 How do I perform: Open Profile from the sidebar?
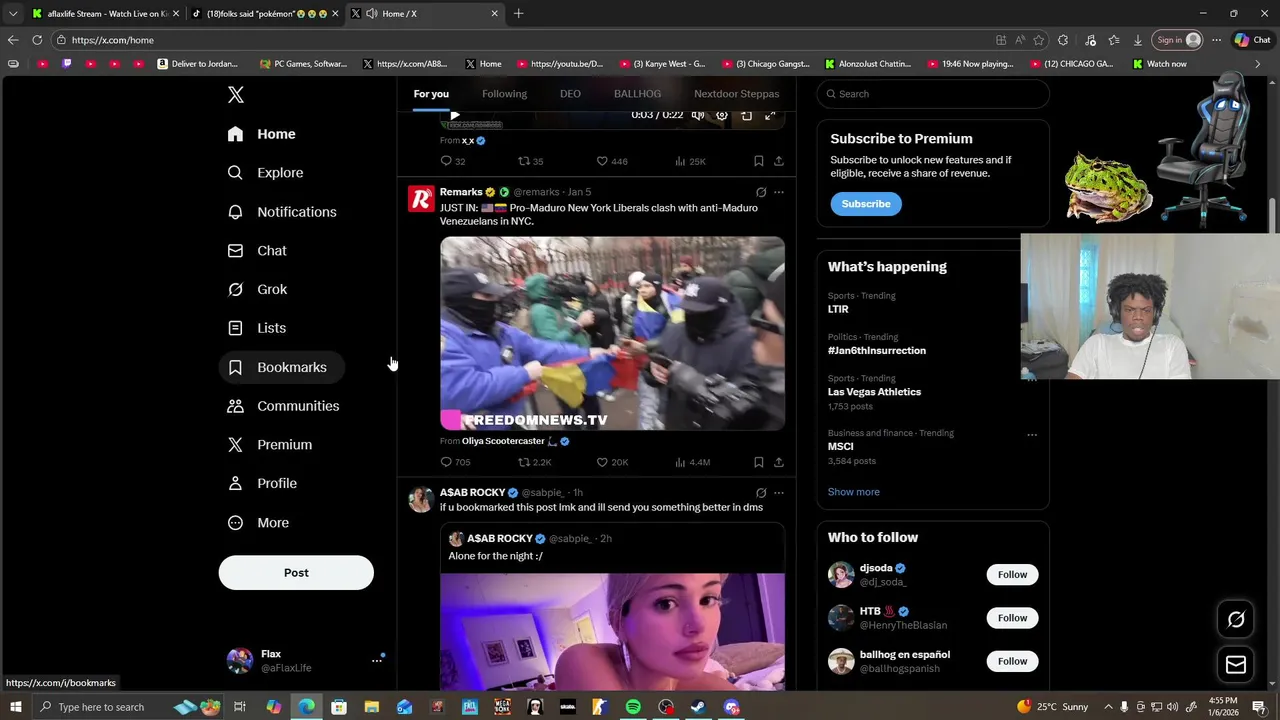pyautogui.click(x=262, y=483)
